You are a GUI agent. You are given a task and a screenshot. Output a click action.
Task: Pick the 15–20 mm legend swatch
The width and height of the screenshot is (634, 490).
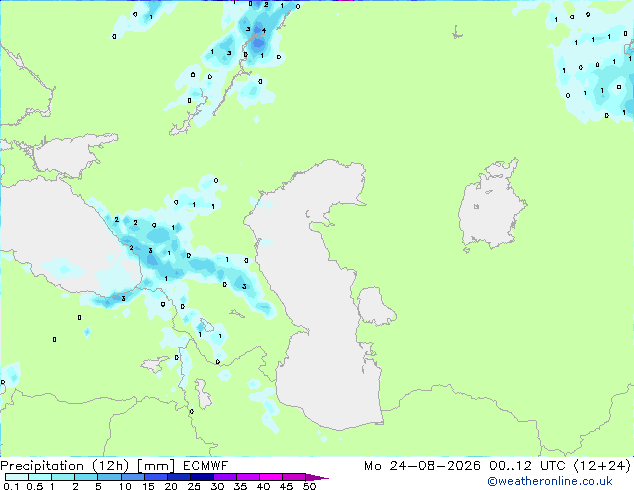(156, 477)
